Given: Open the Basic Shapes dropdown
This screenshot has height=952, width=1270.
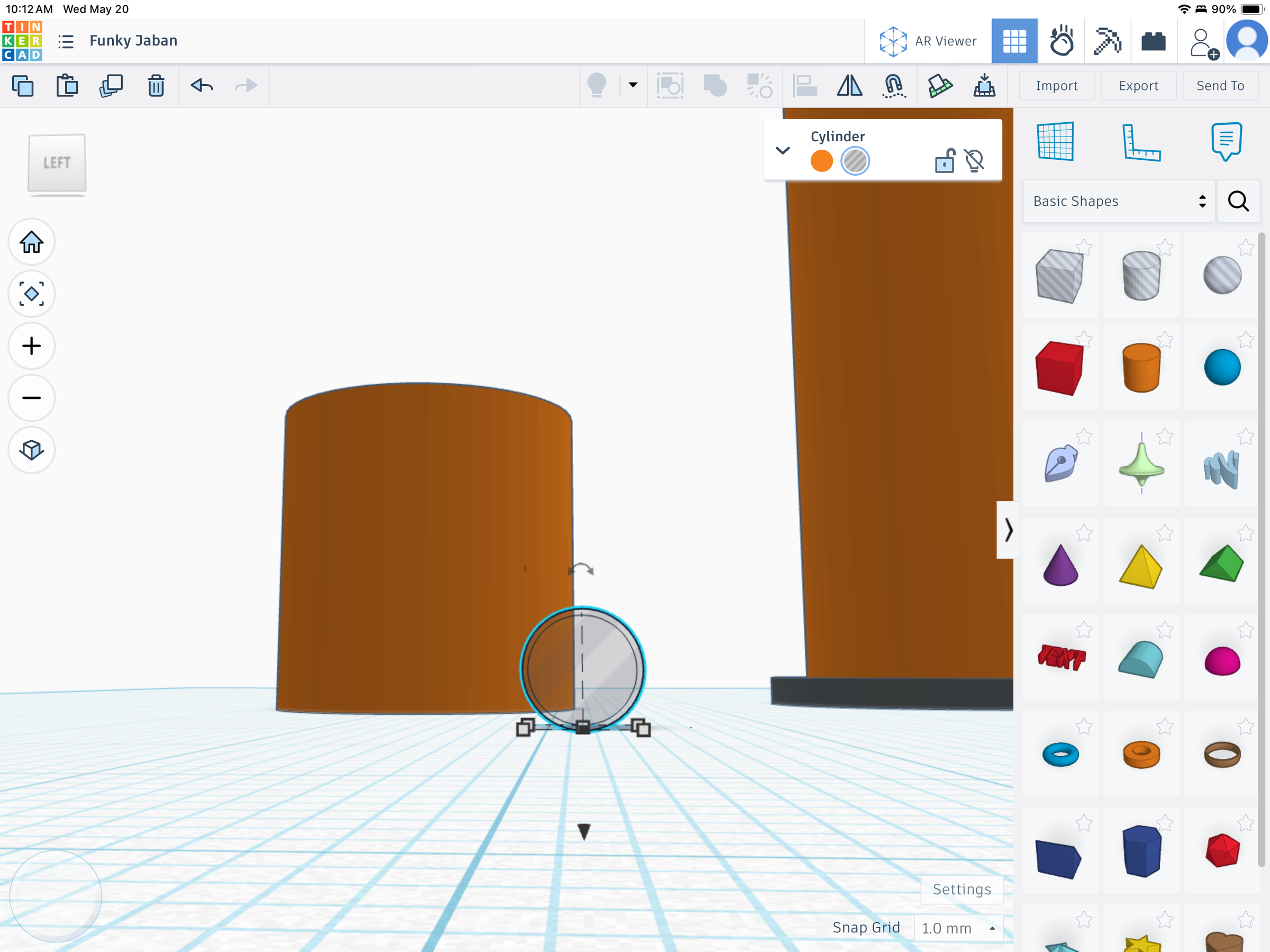Looking at the screenshot, I should [x=1119, y=201].
